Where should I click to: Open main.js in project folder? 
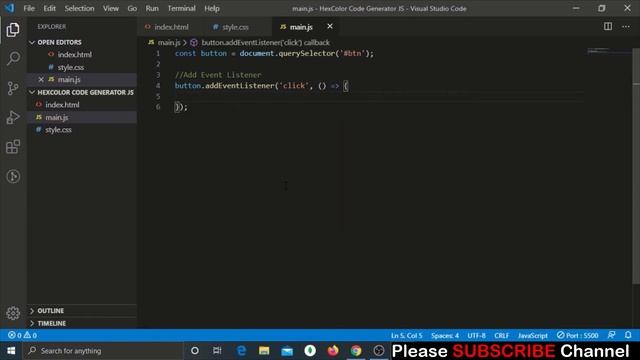(82, 118)
